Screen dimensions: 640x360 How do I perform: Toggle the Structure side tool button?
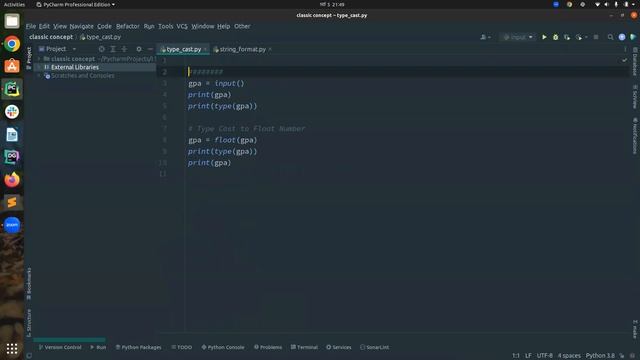(29, 323)
